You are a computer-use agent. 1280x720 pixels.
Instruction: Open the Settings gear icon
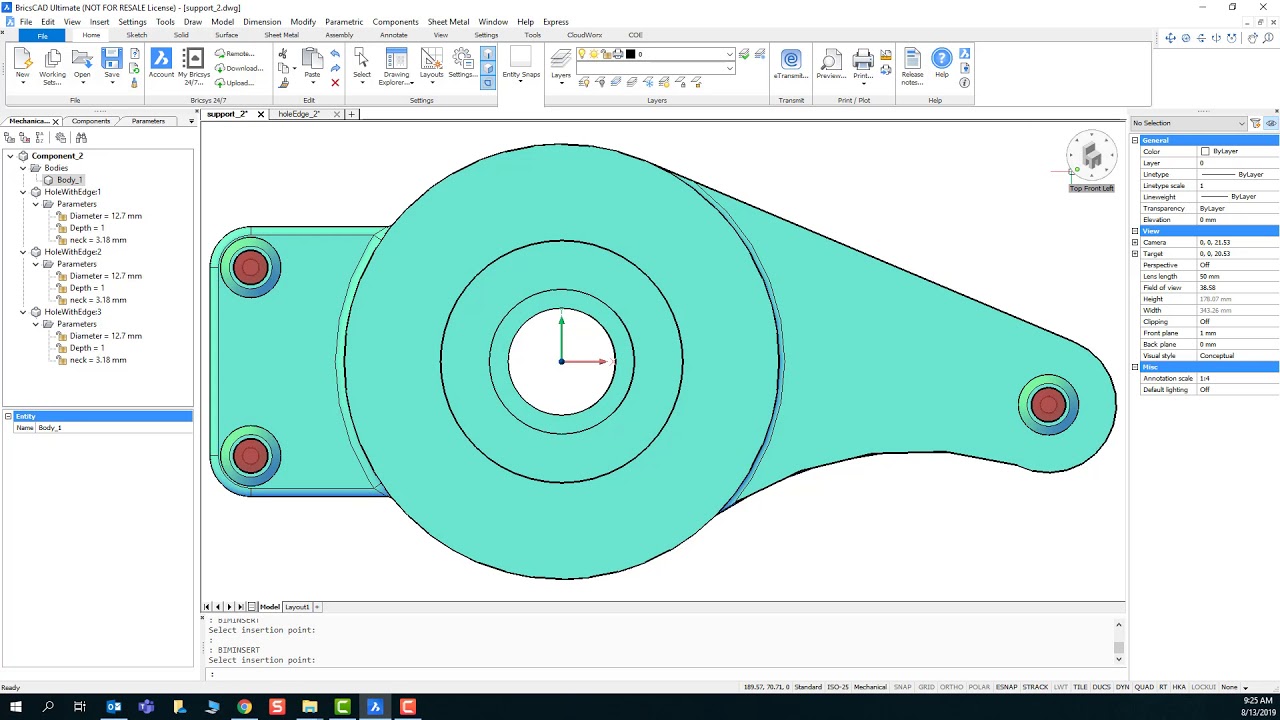pyautogui.click(x=462, y=60)
